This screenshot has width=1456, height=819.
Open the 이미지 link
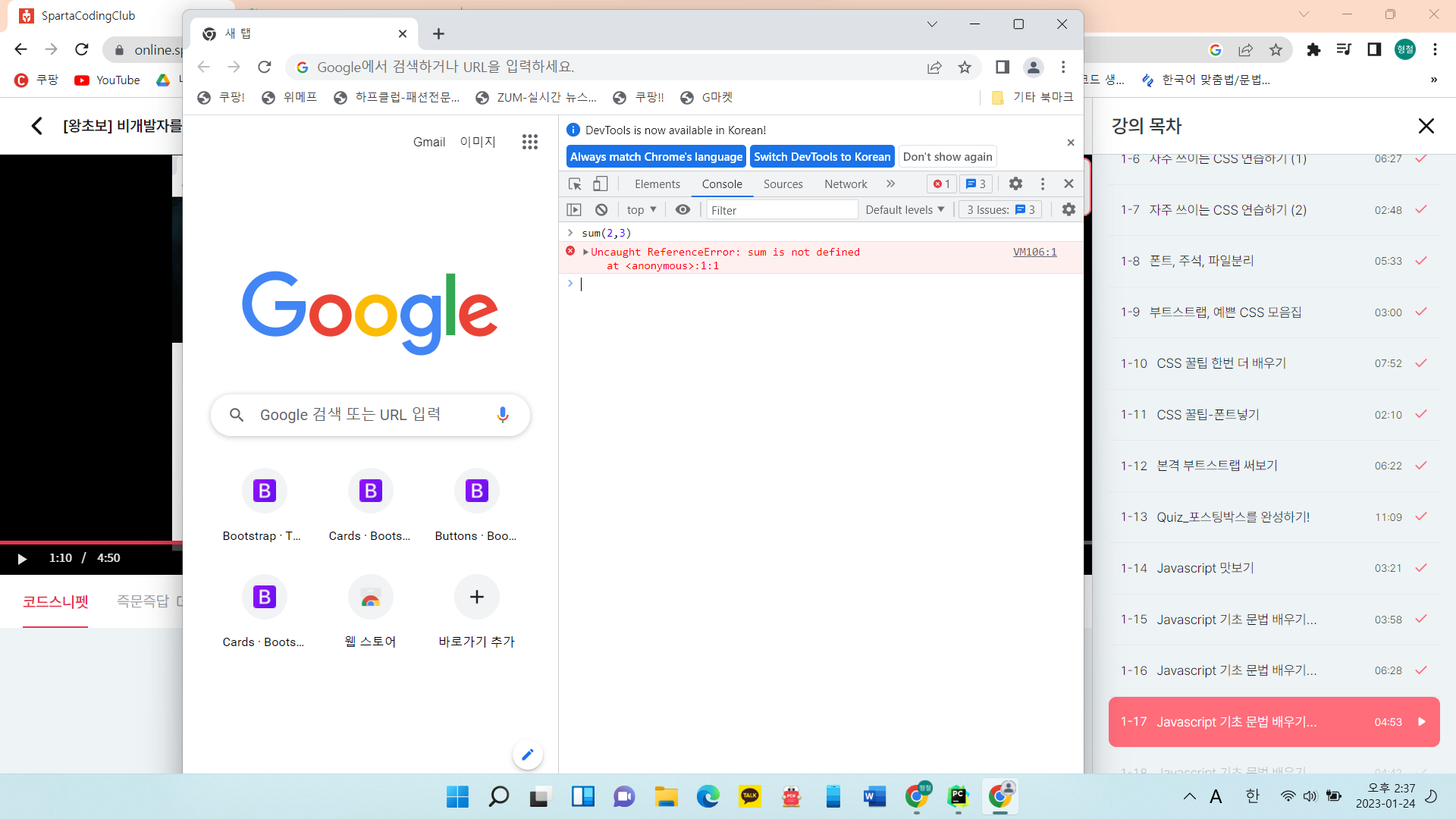click(x=478, y=142)
